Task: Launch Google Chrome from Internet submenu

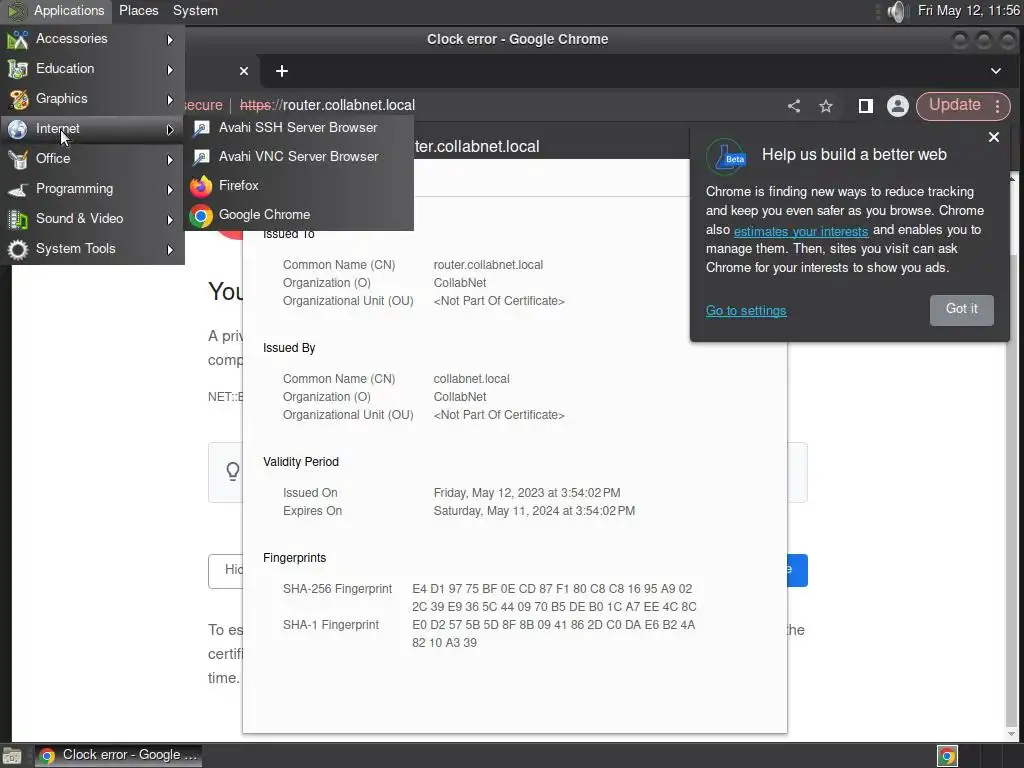Action: pyautogui.click(x=299, y=215)
